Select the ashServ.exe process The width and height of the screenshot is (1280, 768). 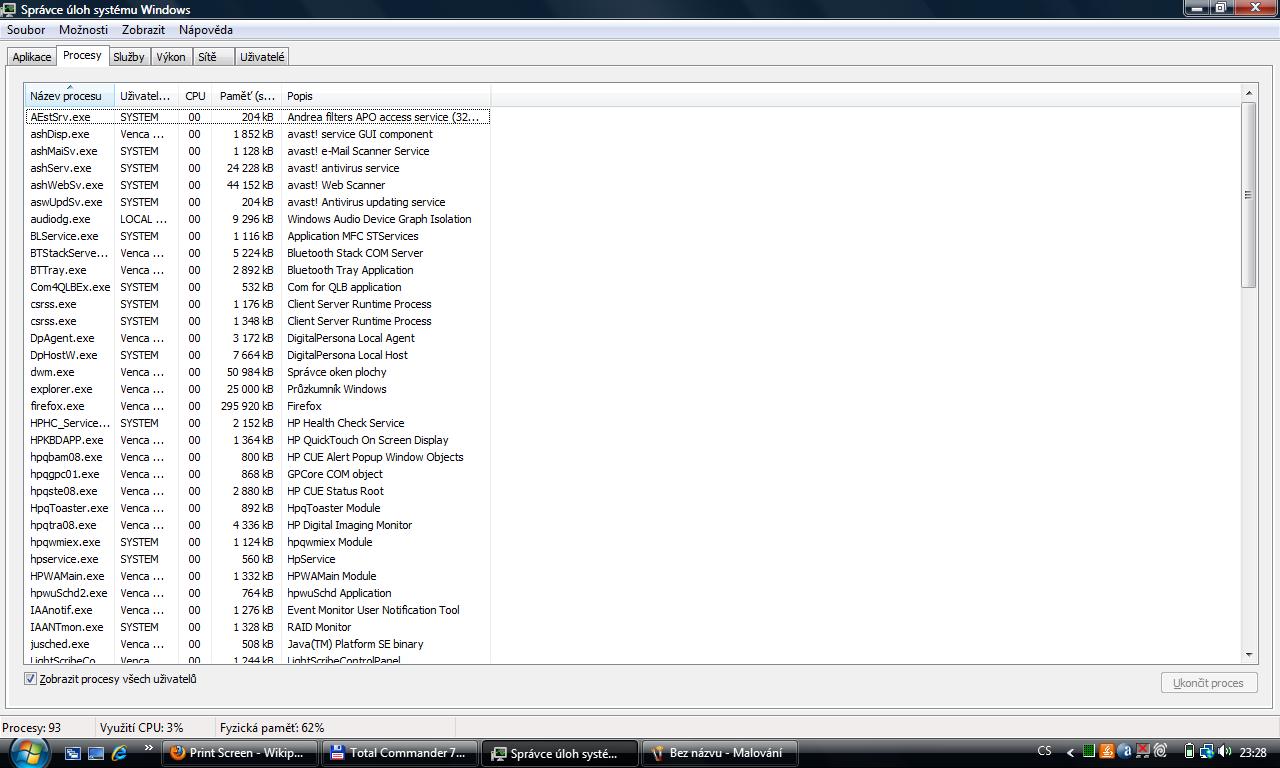[x=257, y=168]
